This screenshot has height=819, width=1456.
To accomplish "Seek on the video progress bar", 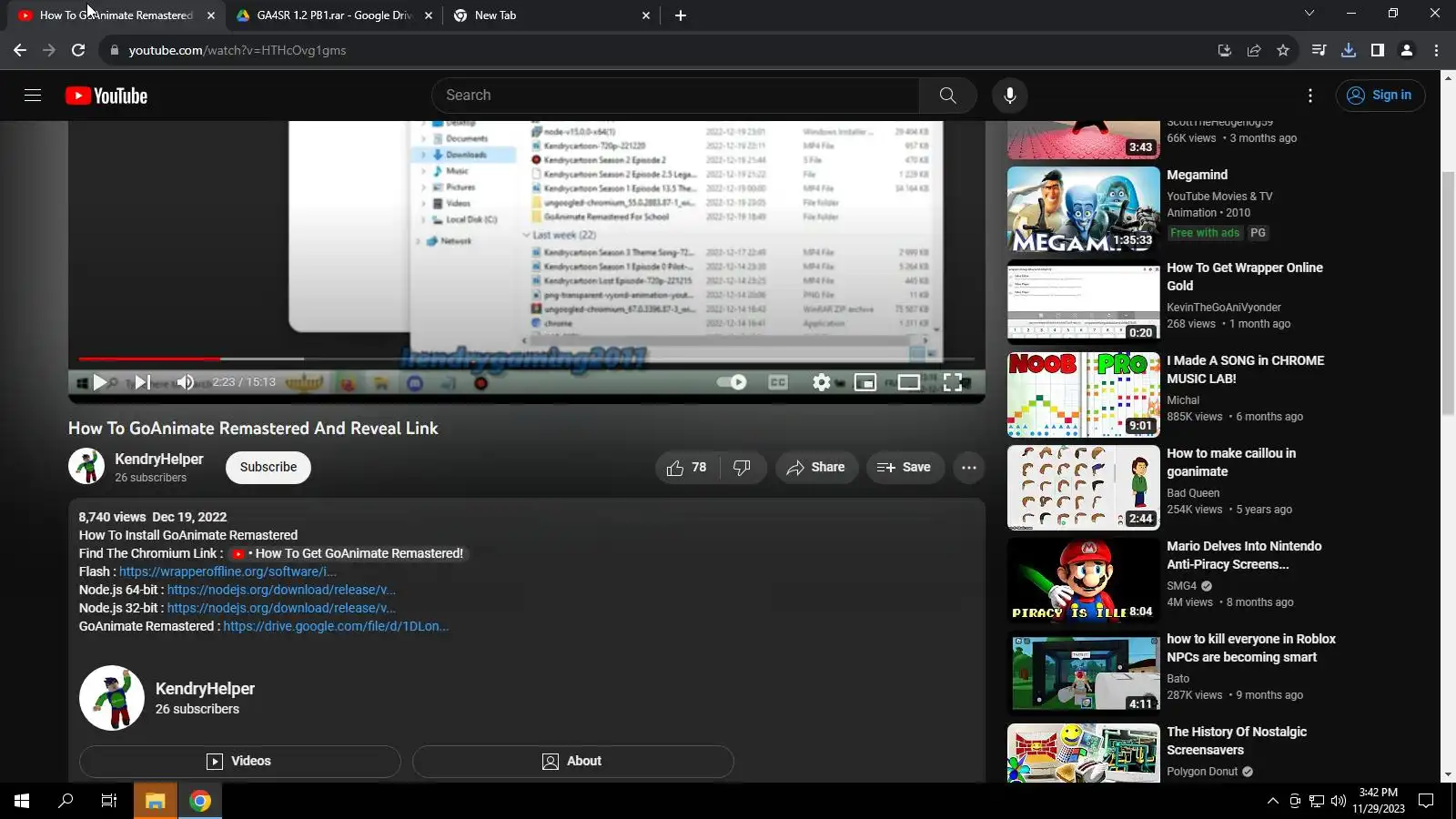I will [x=526, y=359].
